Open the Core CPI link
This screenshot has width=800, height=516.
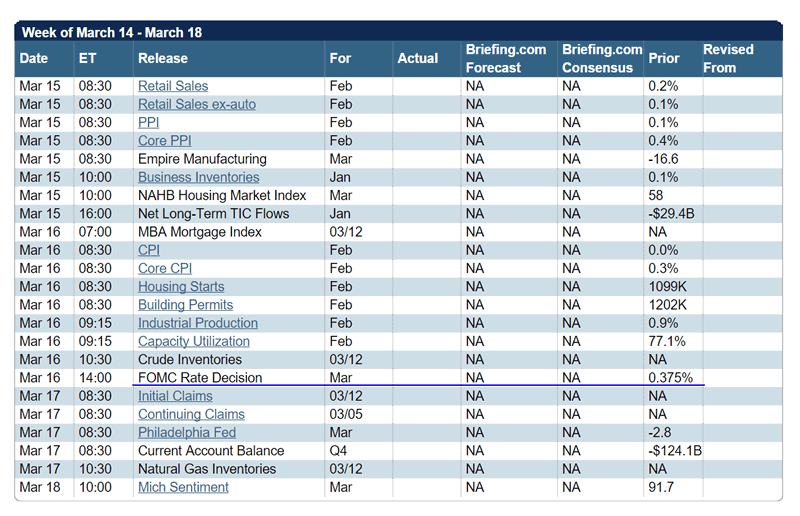(165, 268)
